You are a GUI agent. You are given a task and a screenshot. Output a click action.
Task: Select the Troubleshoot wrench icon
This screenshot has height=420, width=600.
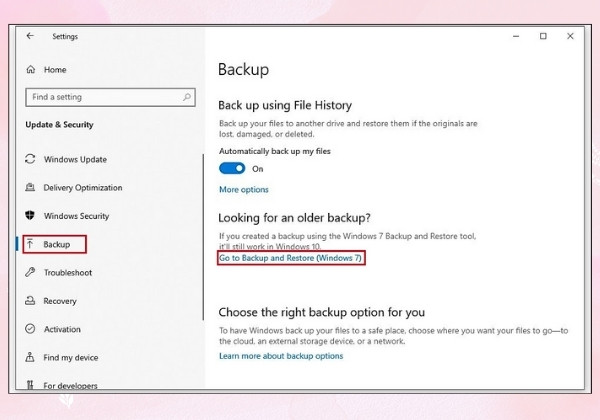tap(30, 272)
